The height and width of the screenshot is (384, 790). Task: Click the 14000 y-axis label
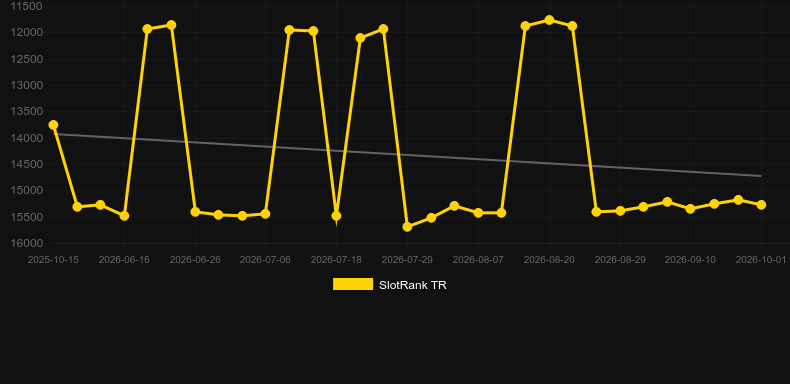26,138
